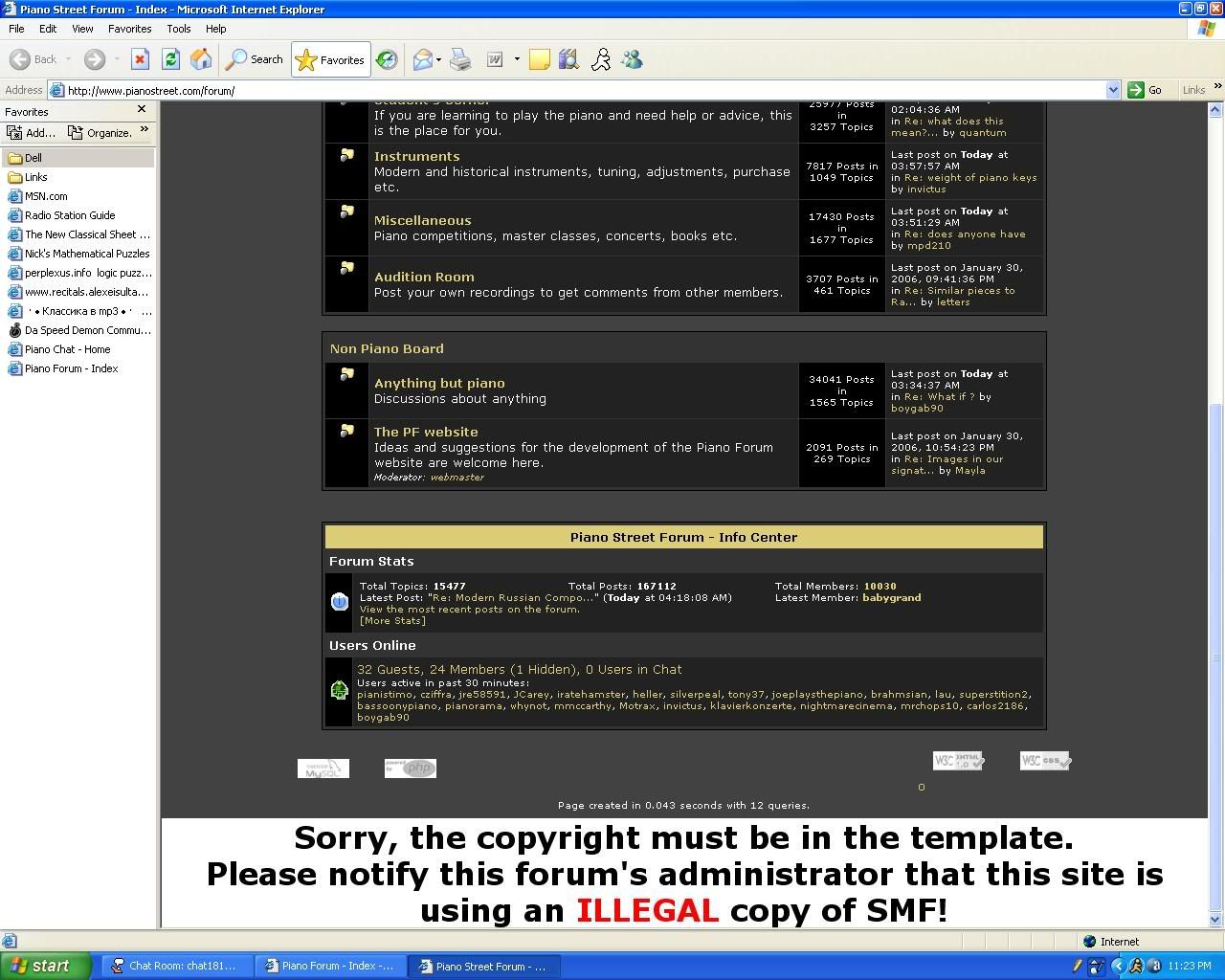Open The PF website board link

(426, 432)
